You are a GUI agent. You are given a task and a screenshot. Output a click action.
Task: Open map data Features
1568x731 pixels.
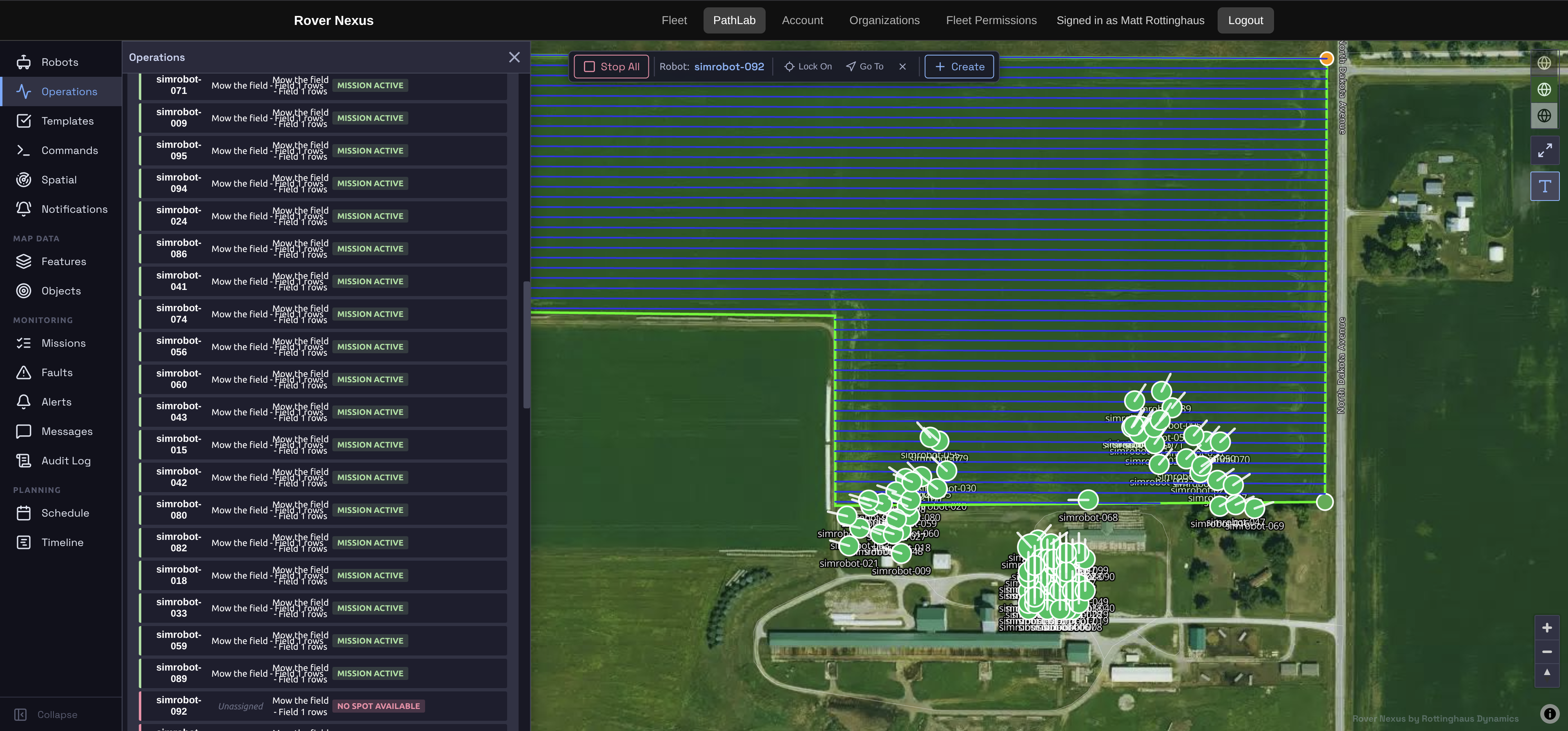[x=61, y=262]
